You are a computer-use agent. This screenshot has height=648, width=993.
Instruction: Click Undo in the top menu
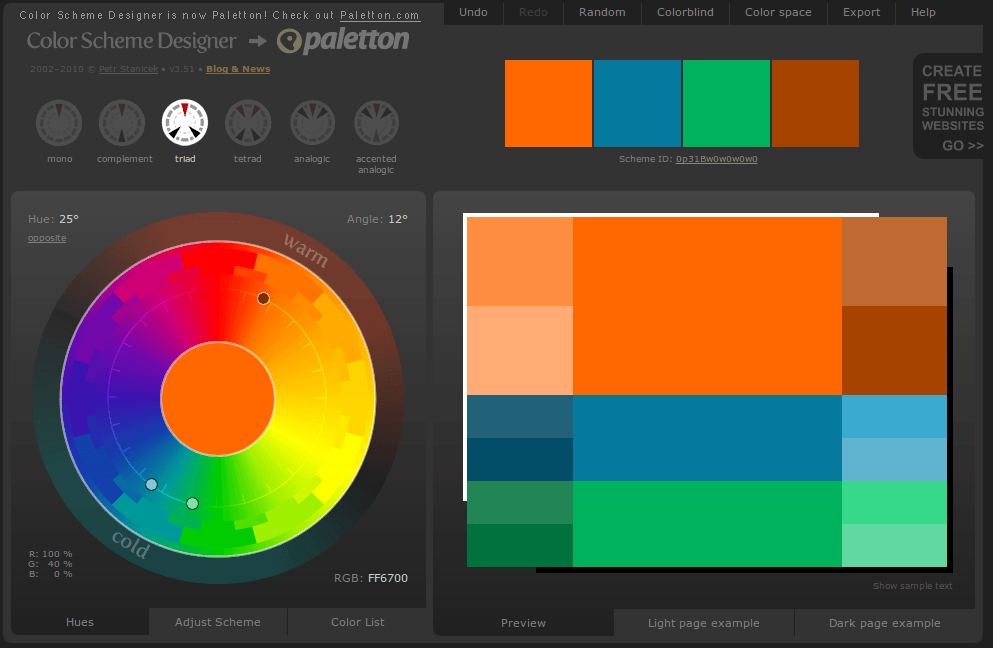473,12
